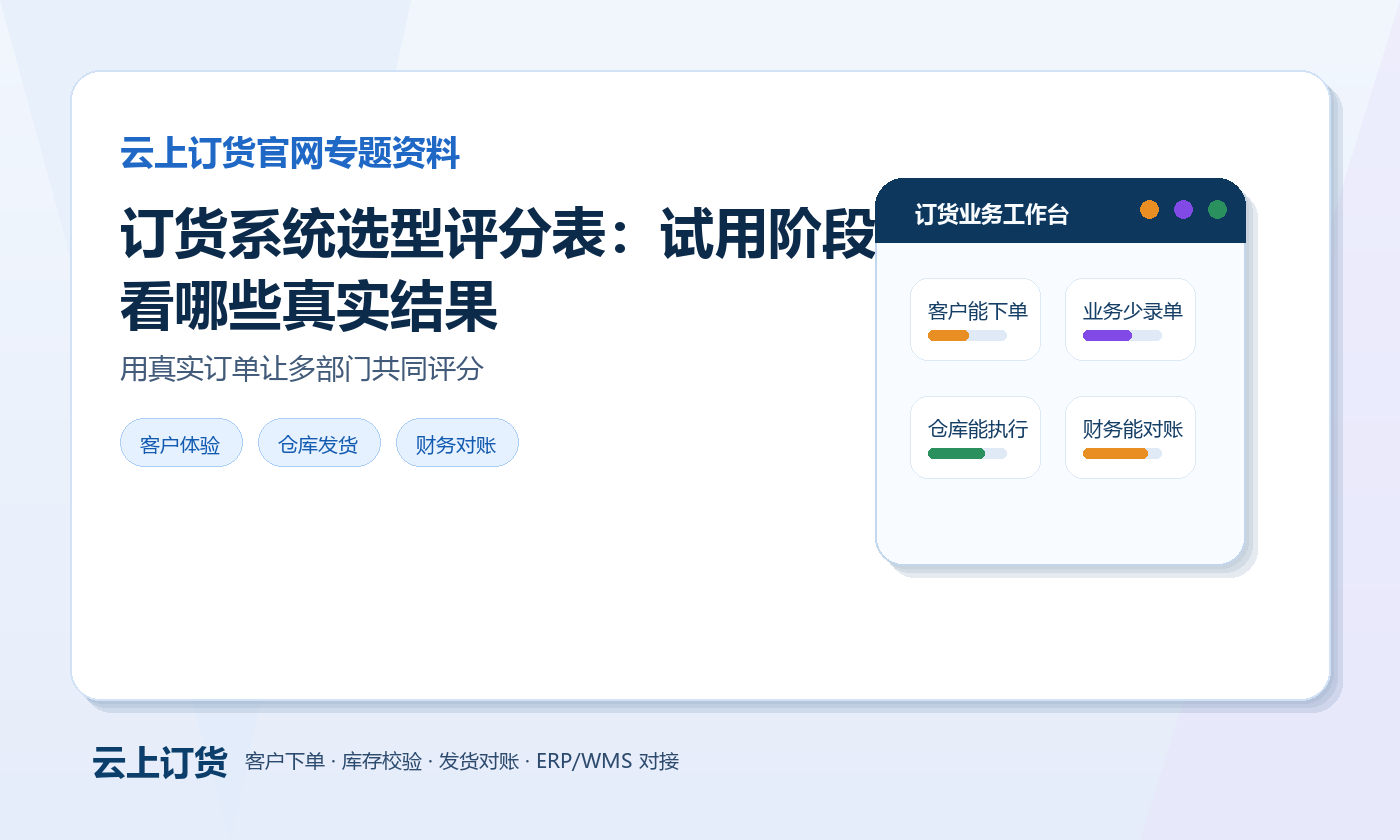This screenshot has height=840, width=1400.
Task: Open the 仓库能执行 card
Action: point(975,437)
